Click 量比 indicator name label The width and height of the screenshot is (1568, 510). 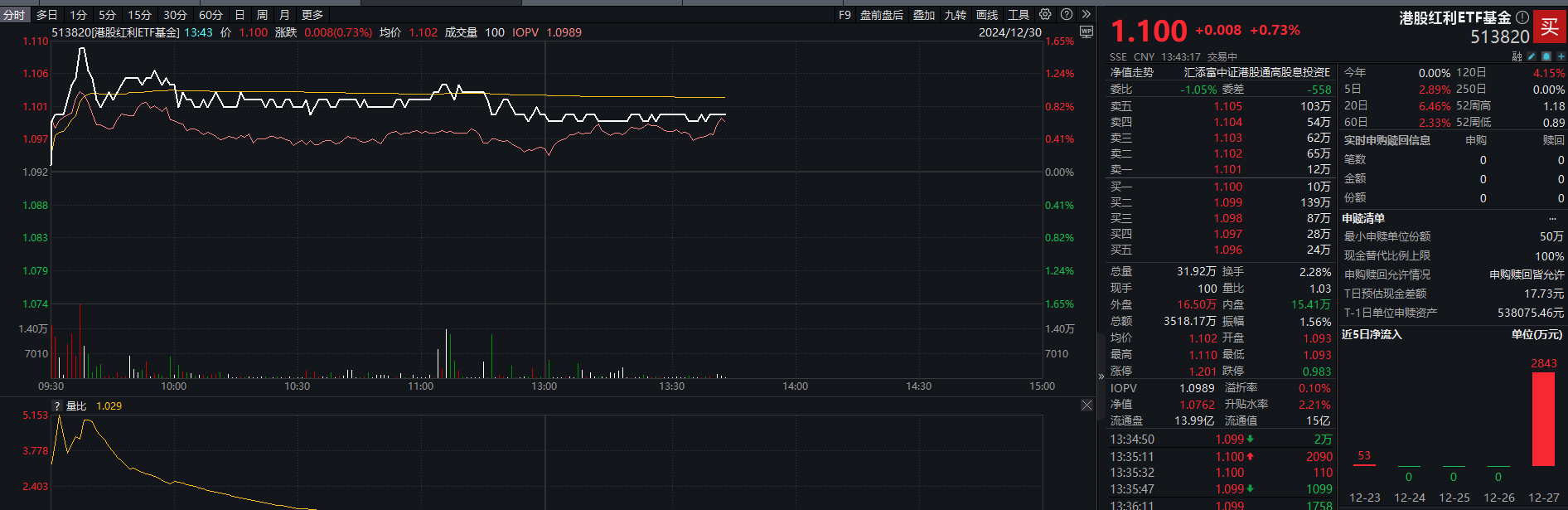[76, 406]
